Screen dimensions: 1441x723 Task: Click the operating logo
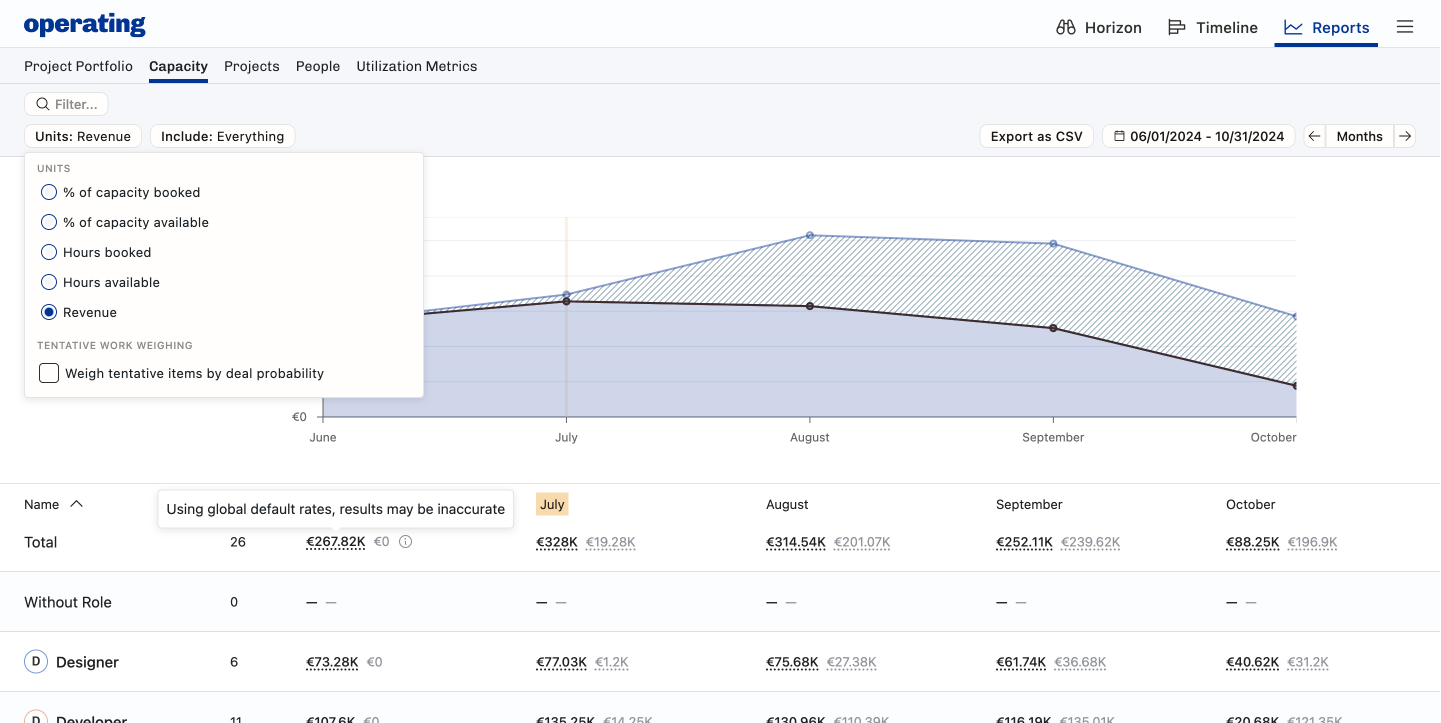[85, 25]
